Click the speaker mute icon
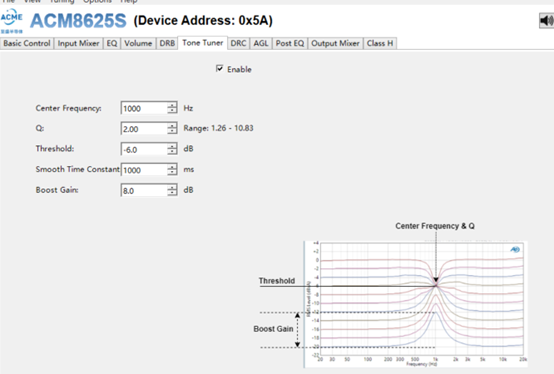 coord(546,20)
